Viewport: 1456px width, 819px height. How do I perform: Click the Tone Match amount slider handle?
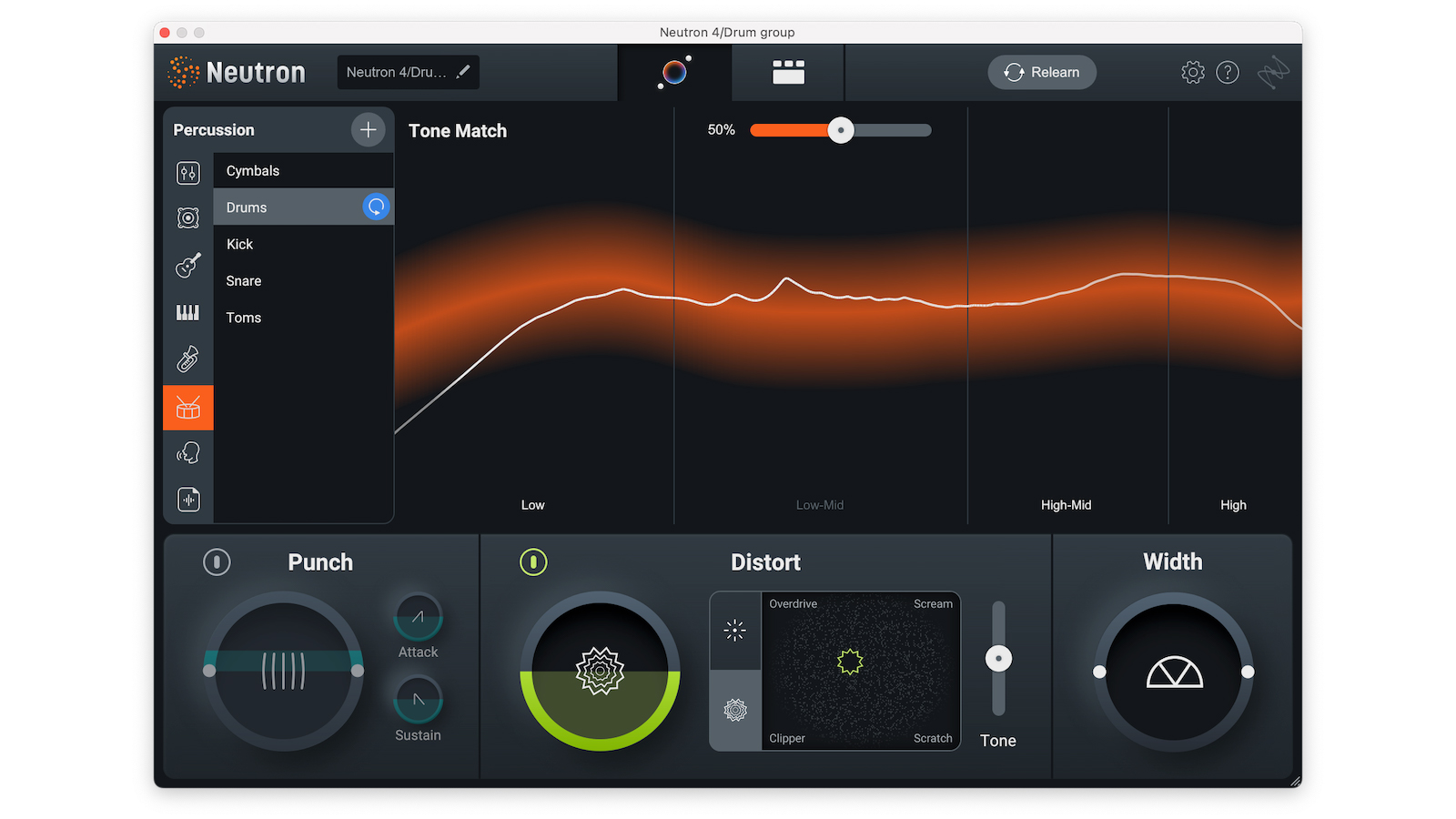(840, 130)
